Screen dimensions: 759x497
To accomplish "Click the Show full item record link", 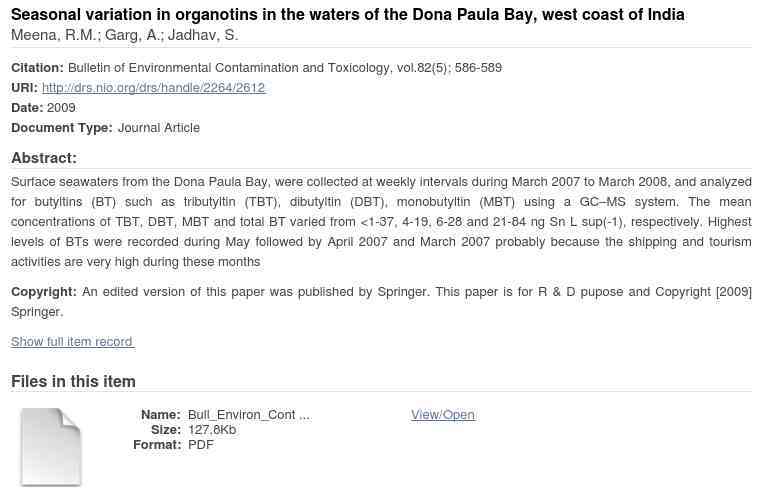I will pyautogui.click(x=72, y=342).
